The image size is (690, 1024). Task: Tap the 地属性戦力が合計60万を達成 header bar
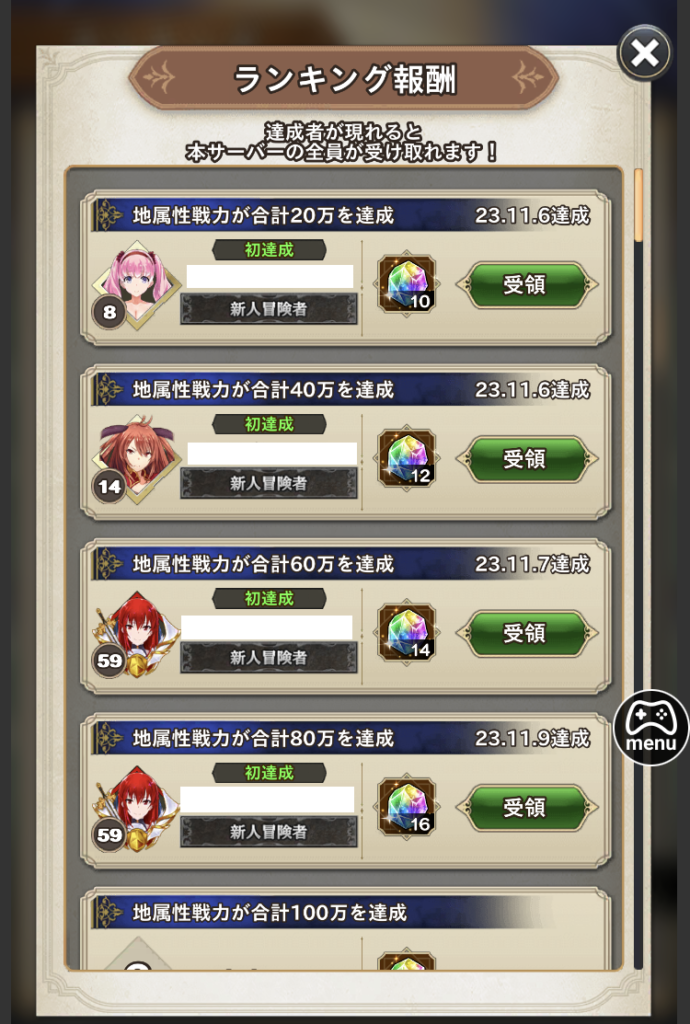[x=343, y=564]
